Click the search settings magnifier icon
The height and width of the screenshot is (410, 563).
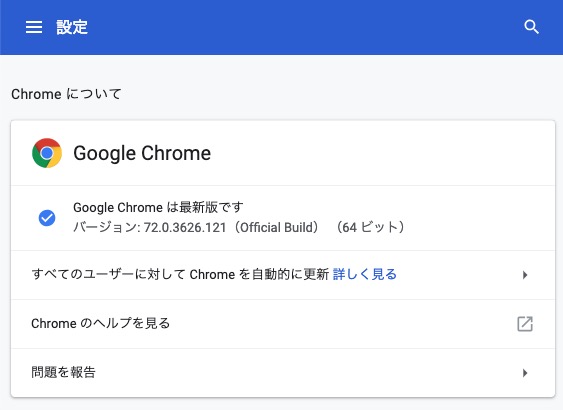click(531, 27)
